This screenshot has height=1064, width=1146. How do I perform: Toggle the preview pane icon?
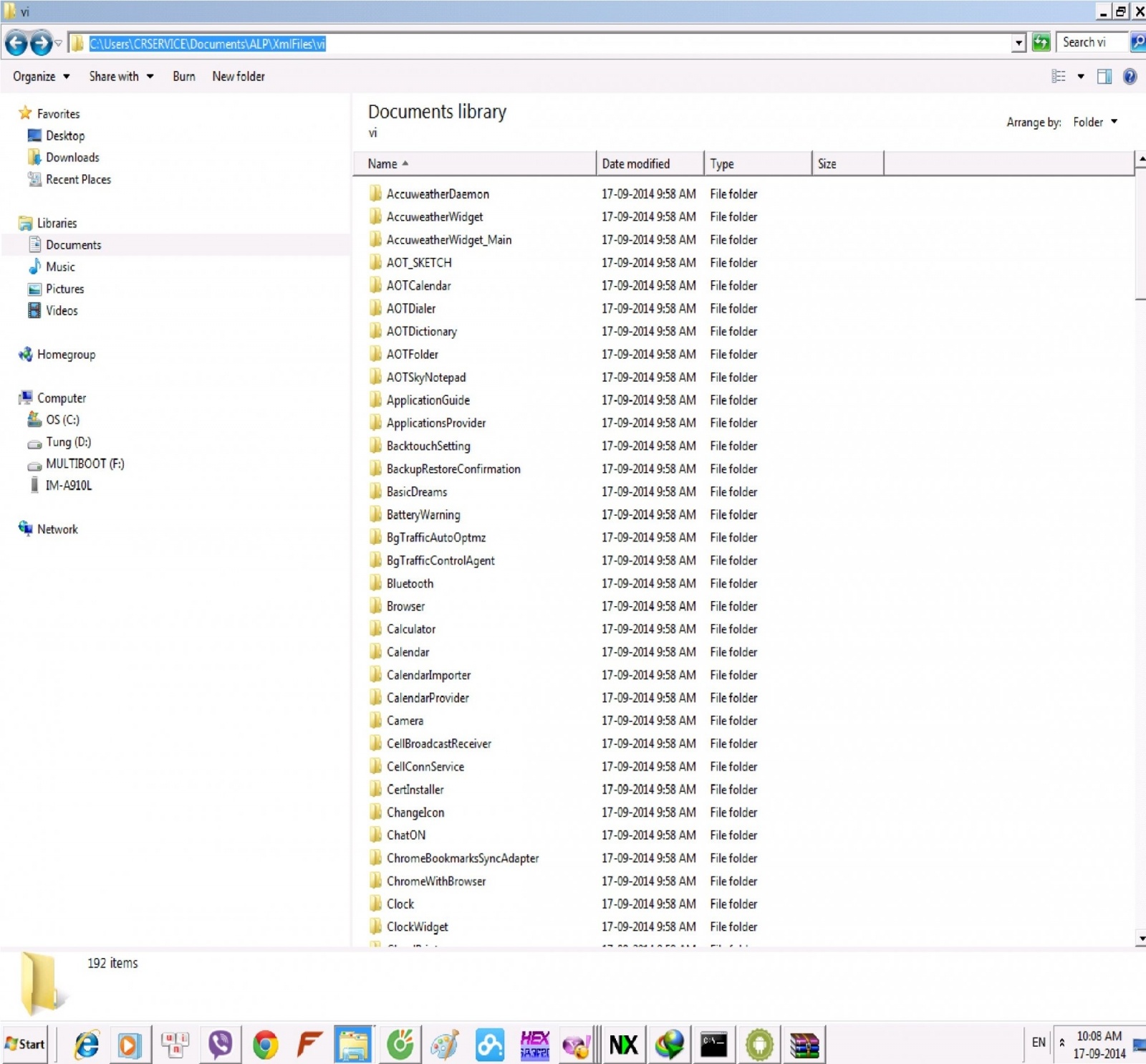click(x=1104, y=77)
